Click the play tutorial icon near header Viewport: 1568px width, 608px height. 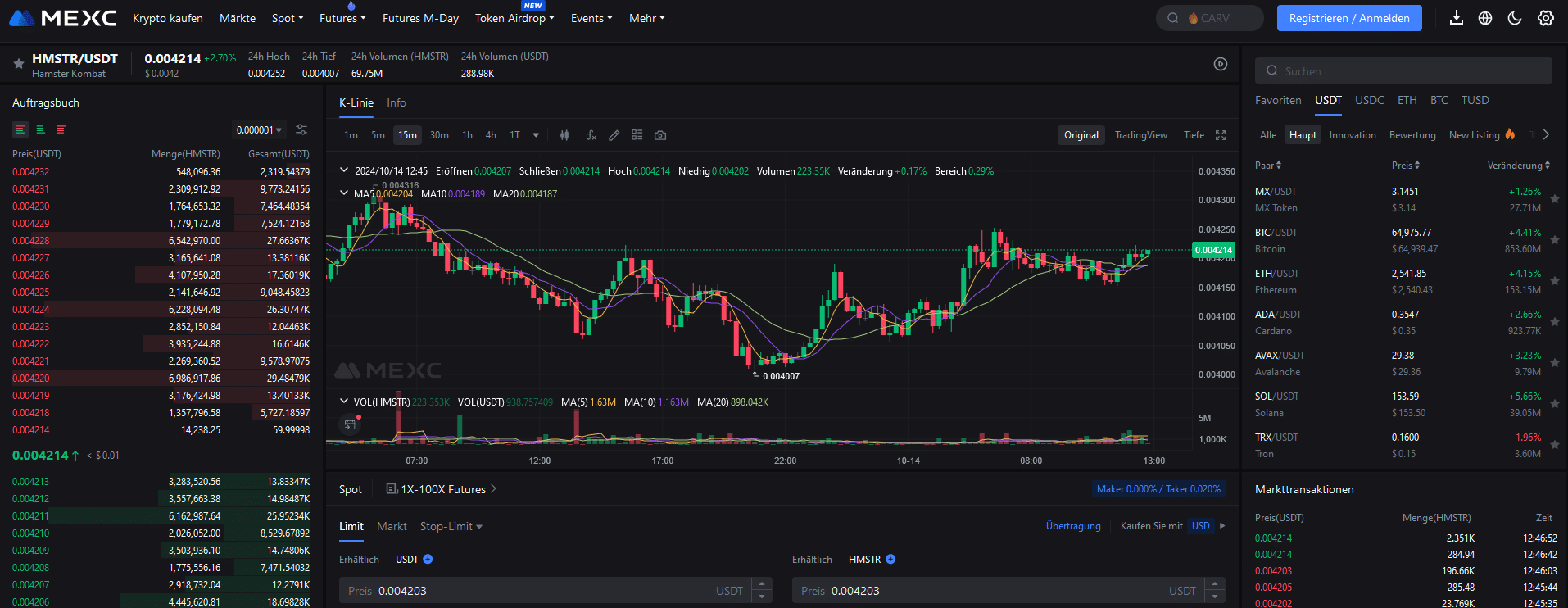[1221, 64]
